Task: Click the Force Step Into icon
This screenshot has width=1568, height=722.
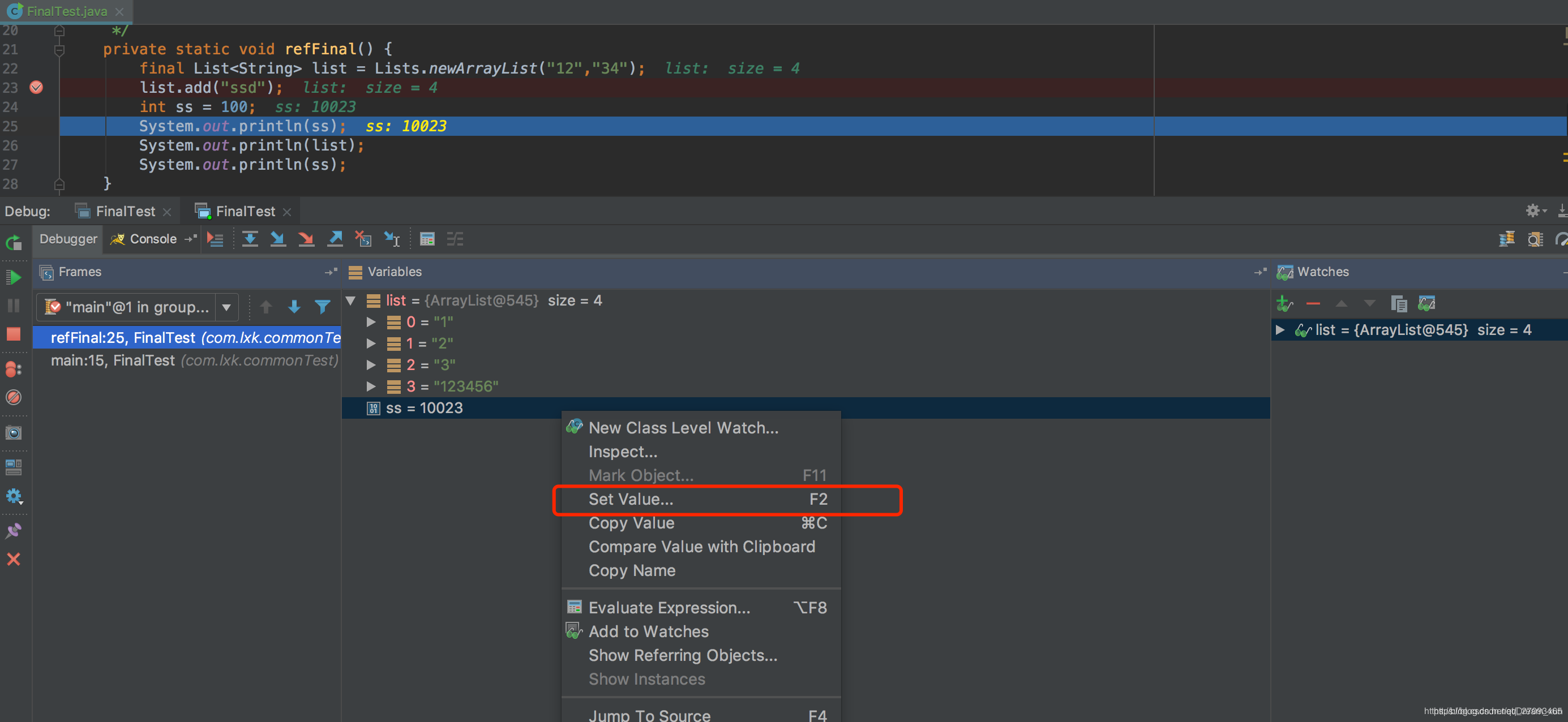Action: [x=306, y=239]
